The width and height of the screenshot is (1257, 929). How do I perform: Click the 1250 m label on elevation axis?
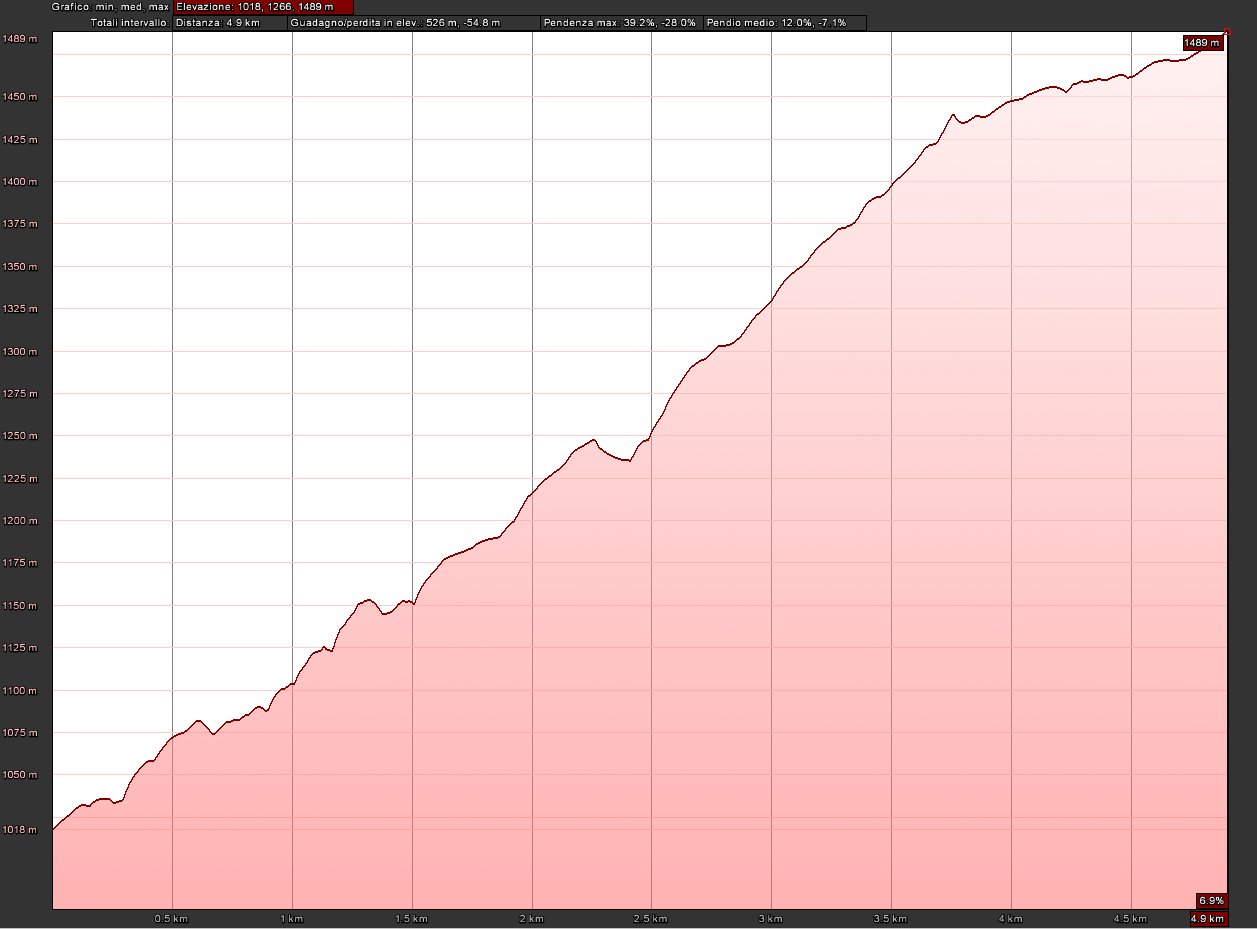(20, 436)
